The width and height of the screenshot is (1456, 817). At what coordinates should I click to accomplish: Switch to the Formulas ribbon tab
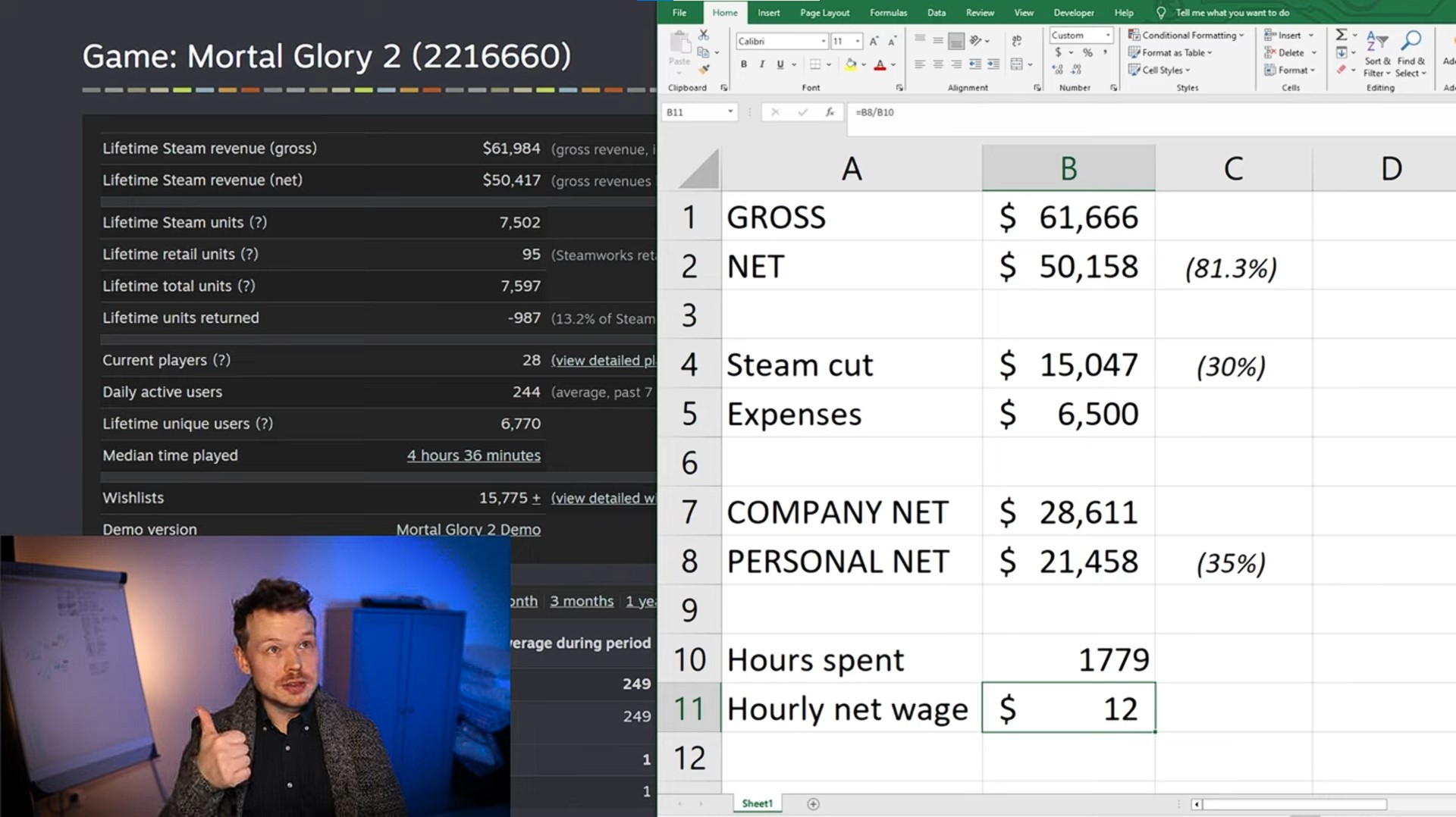pos(888,13)
